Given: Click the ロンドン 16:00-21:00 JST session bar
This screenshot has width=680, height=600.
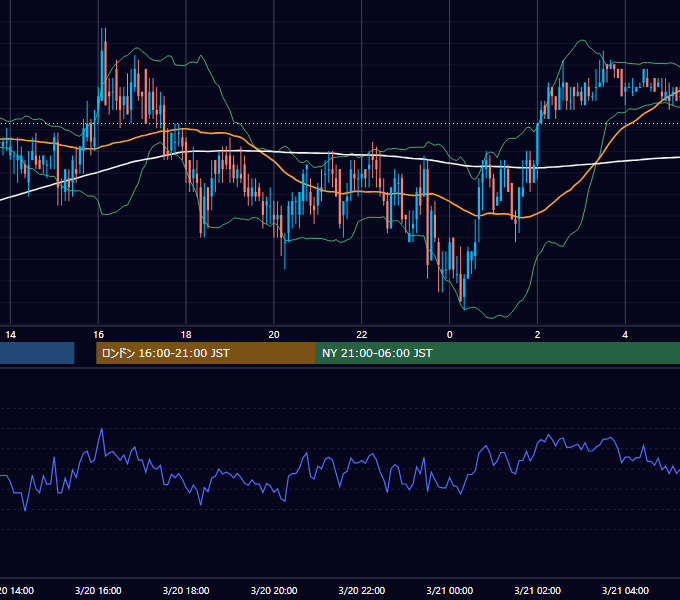Looking at the screenshot, I should click(206, 353).
